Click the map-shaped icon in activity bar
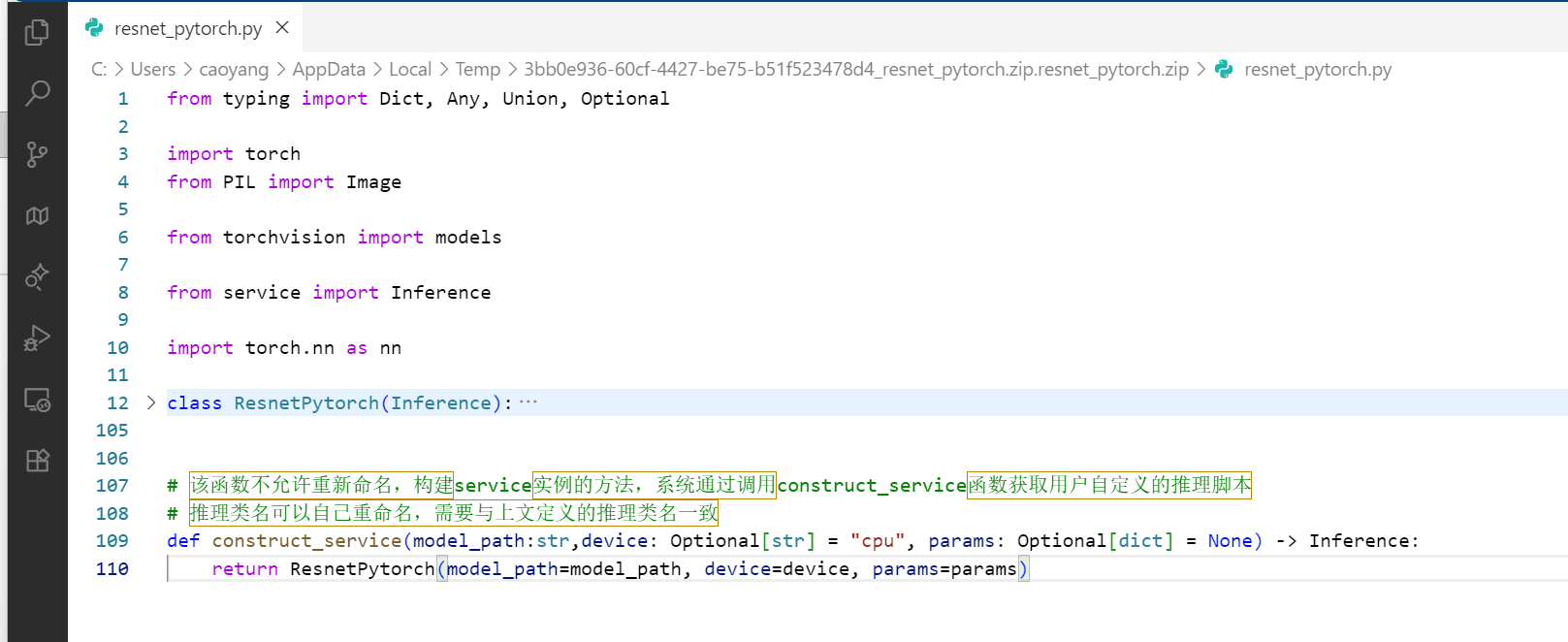This screenshot has height=642, width=1568. pos(37,215)
